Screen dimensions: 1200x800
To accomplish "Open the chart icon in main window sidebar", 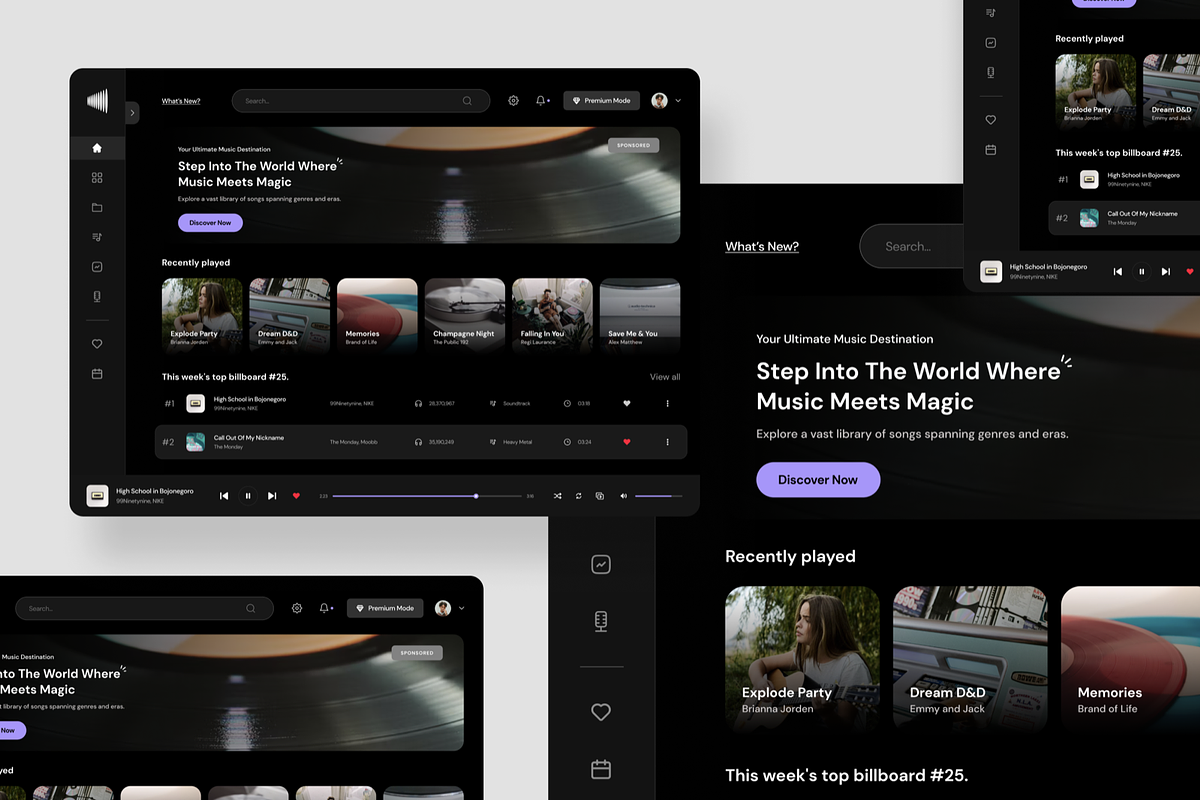I will click(x=97, y=267).
